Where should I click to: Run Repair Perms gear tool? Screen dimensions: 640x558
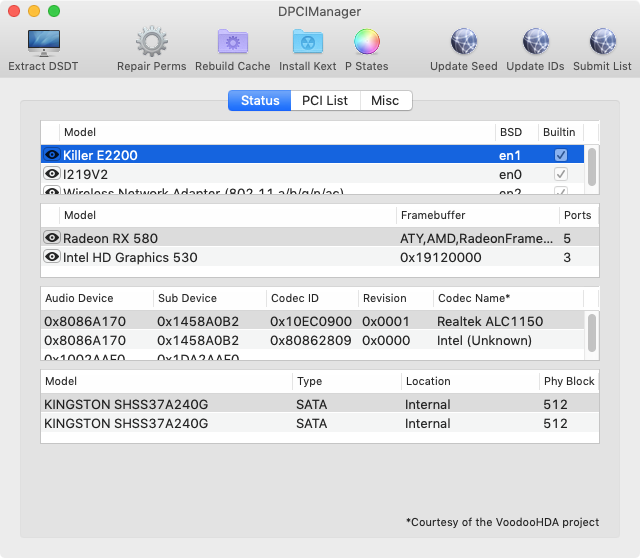pyautogui.click(x=151, y=42)
